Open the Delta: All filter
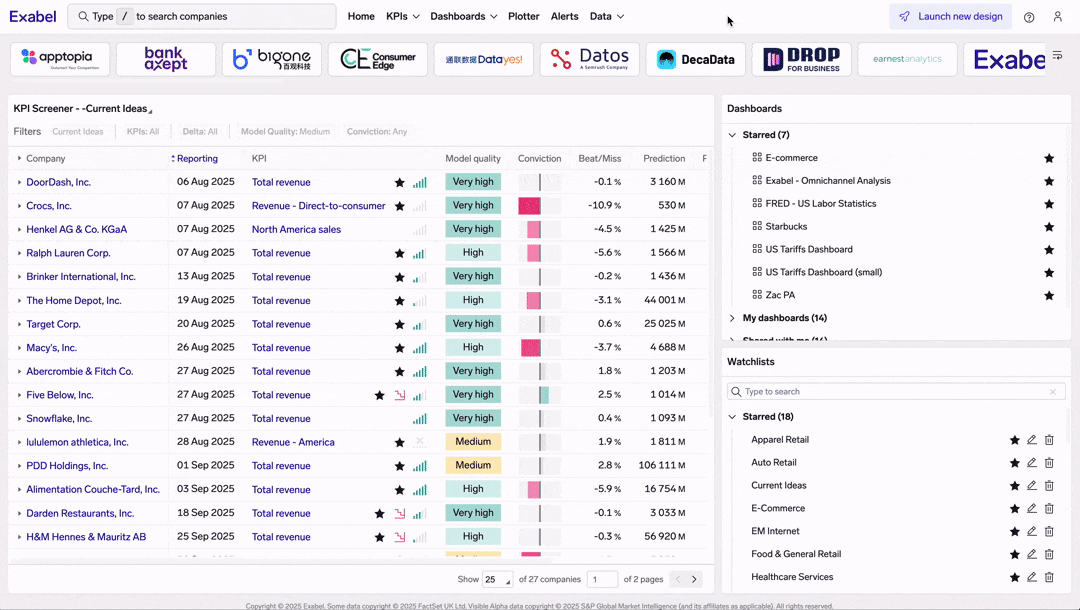 click(x=200, y=132)
